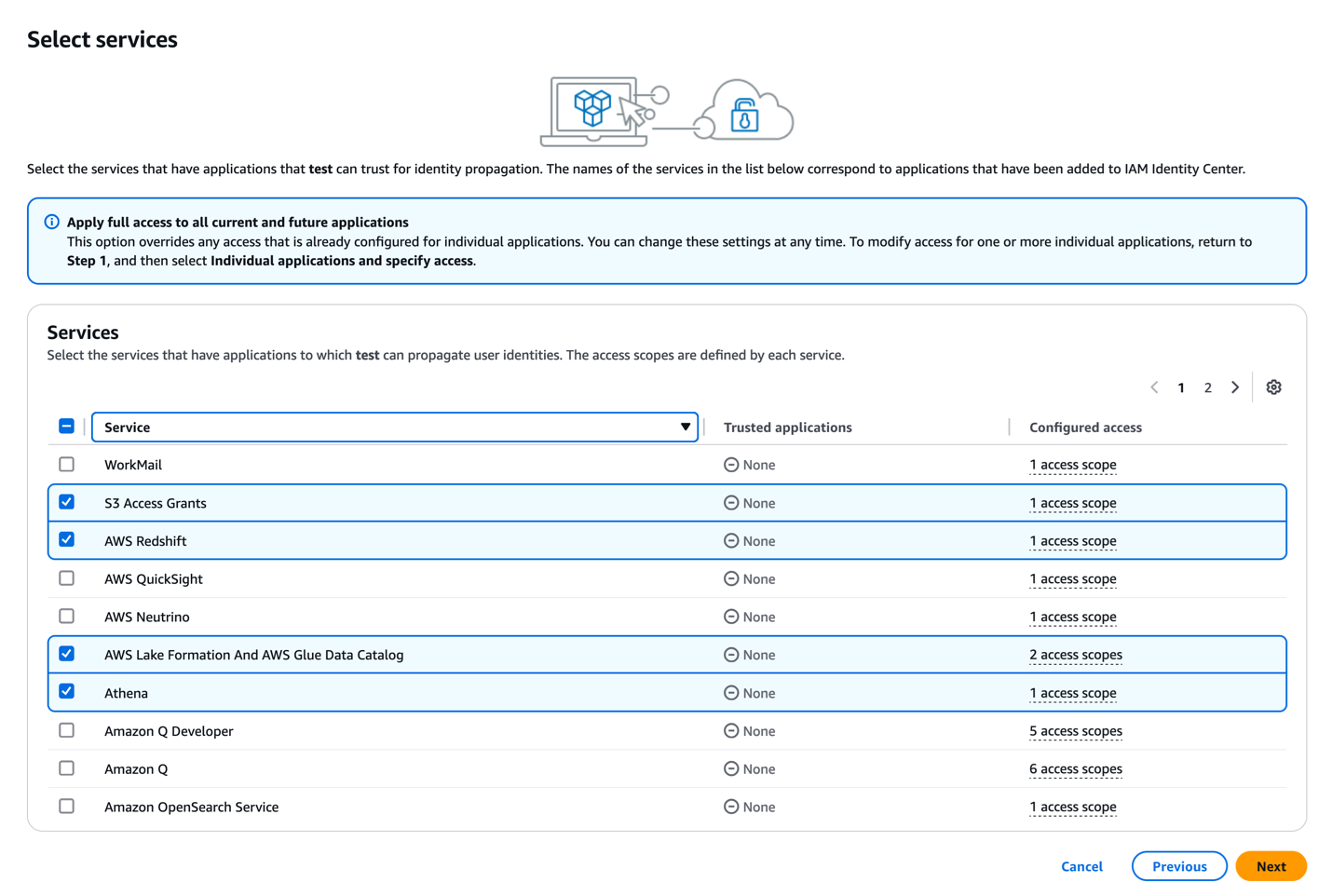Click the info icon in the blue banner

pos(51,222)
